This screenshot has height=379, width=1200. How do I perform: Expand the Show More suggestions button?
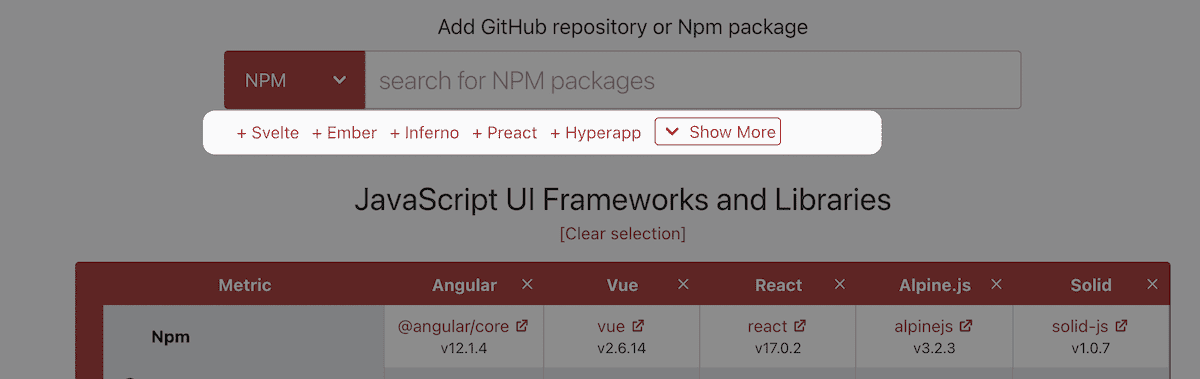[x=718, y=132]
